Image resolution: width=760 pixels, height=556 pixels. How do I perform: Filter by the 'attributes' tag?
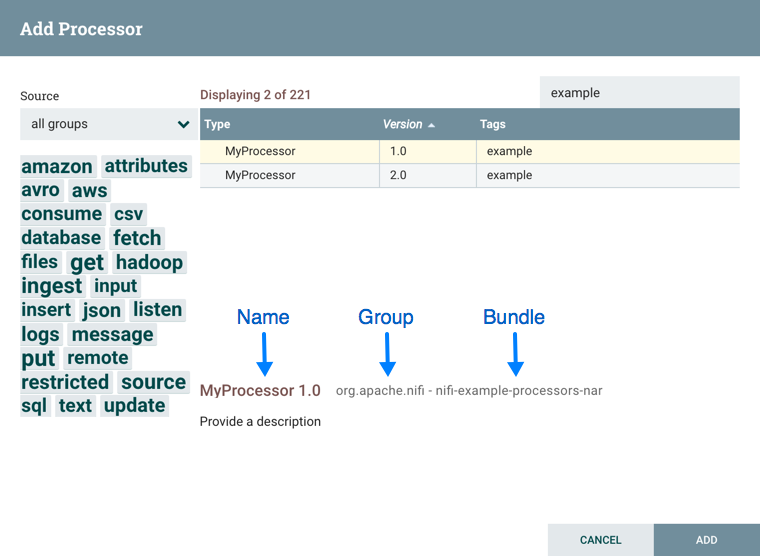click(x=146, y=166)
